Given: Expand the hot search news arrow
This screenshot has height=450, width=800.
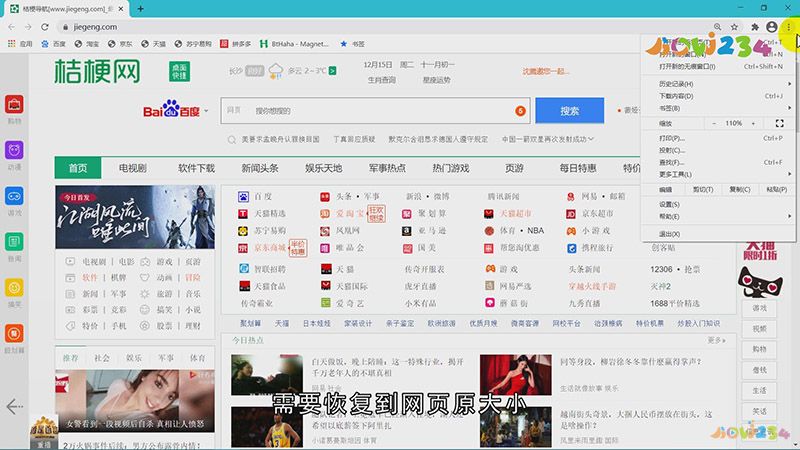Looking at the screenshot, I should 591,139.
